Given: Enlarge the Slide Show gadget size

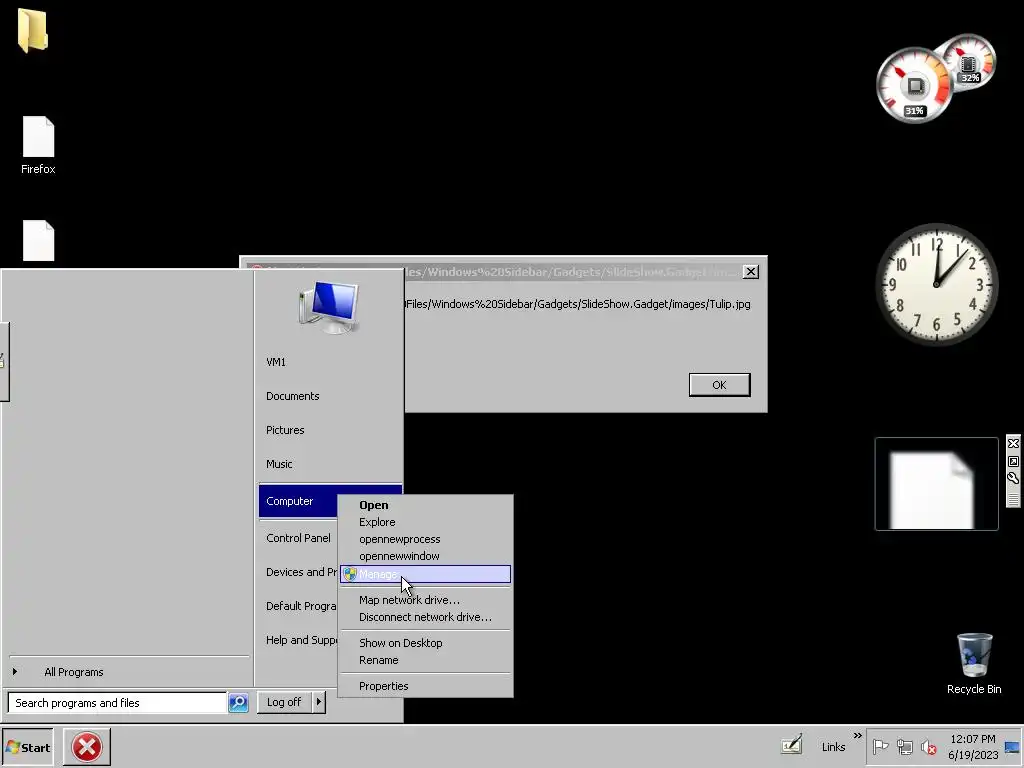Looking at the screenshot, I should pos(1013,461).
